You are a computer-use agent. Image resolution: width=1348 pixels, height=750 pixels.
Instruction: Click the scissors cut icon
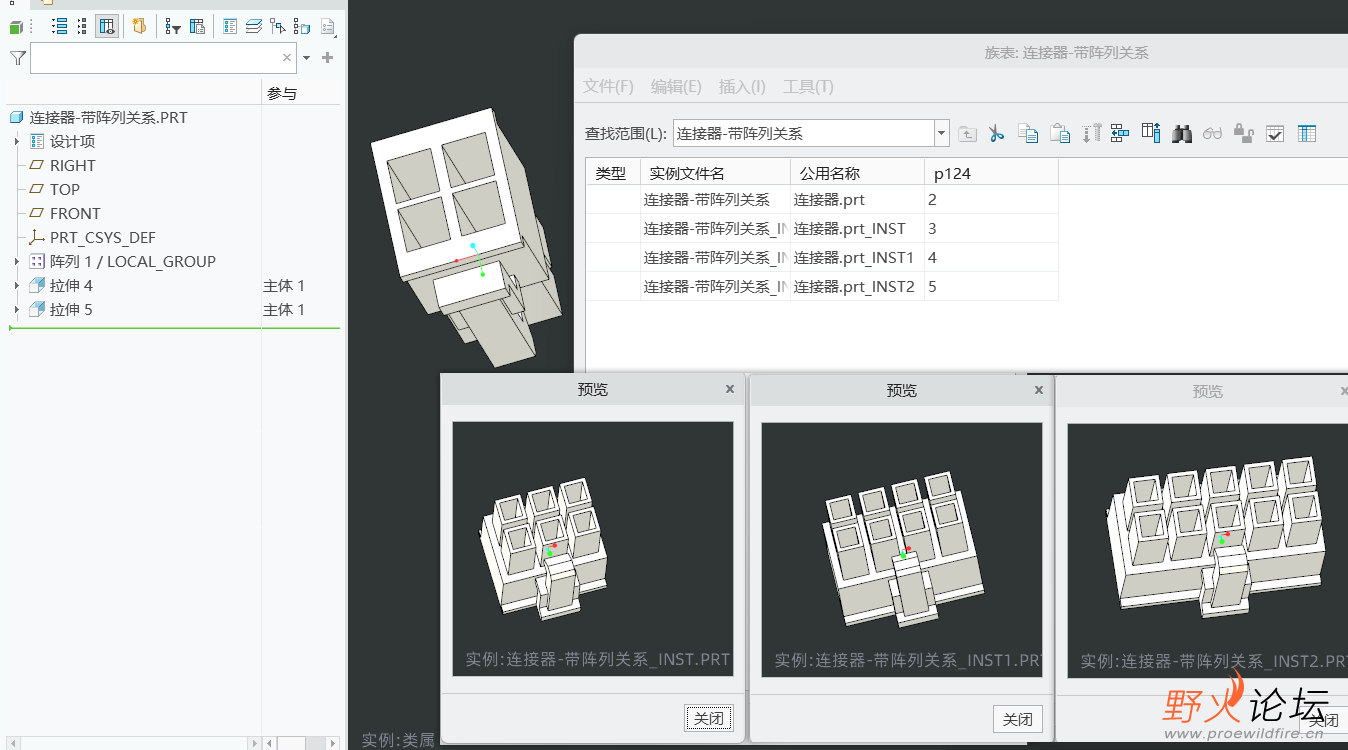(x=996, y=133)
